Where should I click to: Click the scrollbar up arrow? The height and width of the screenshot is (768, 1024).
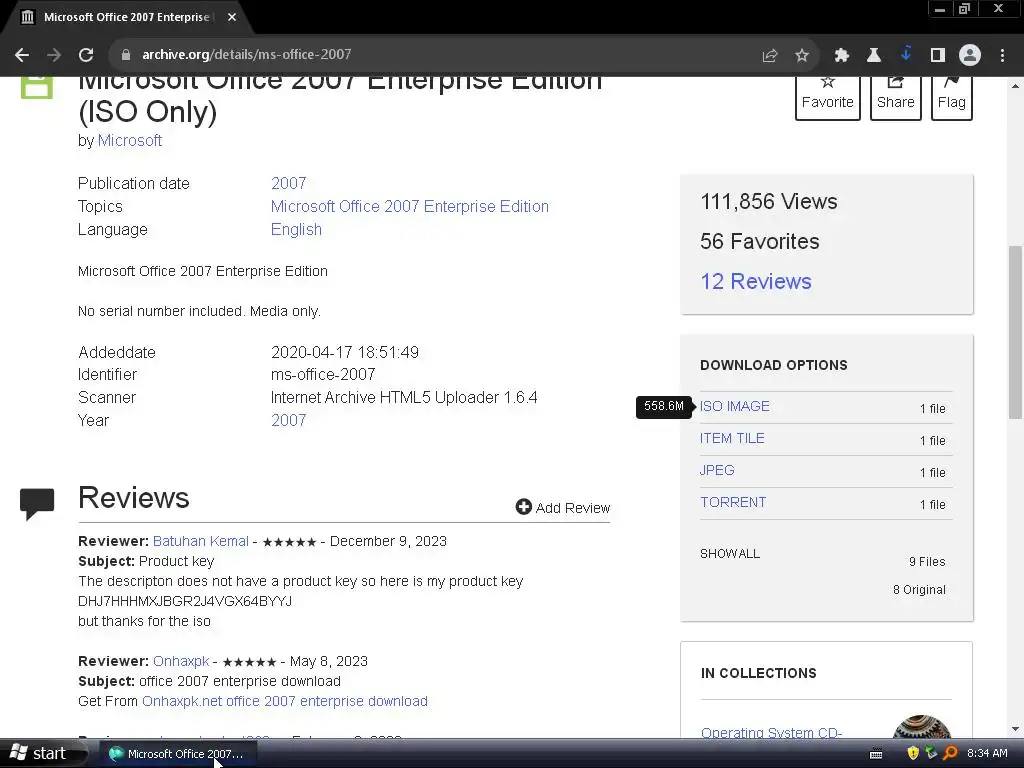1015,86
